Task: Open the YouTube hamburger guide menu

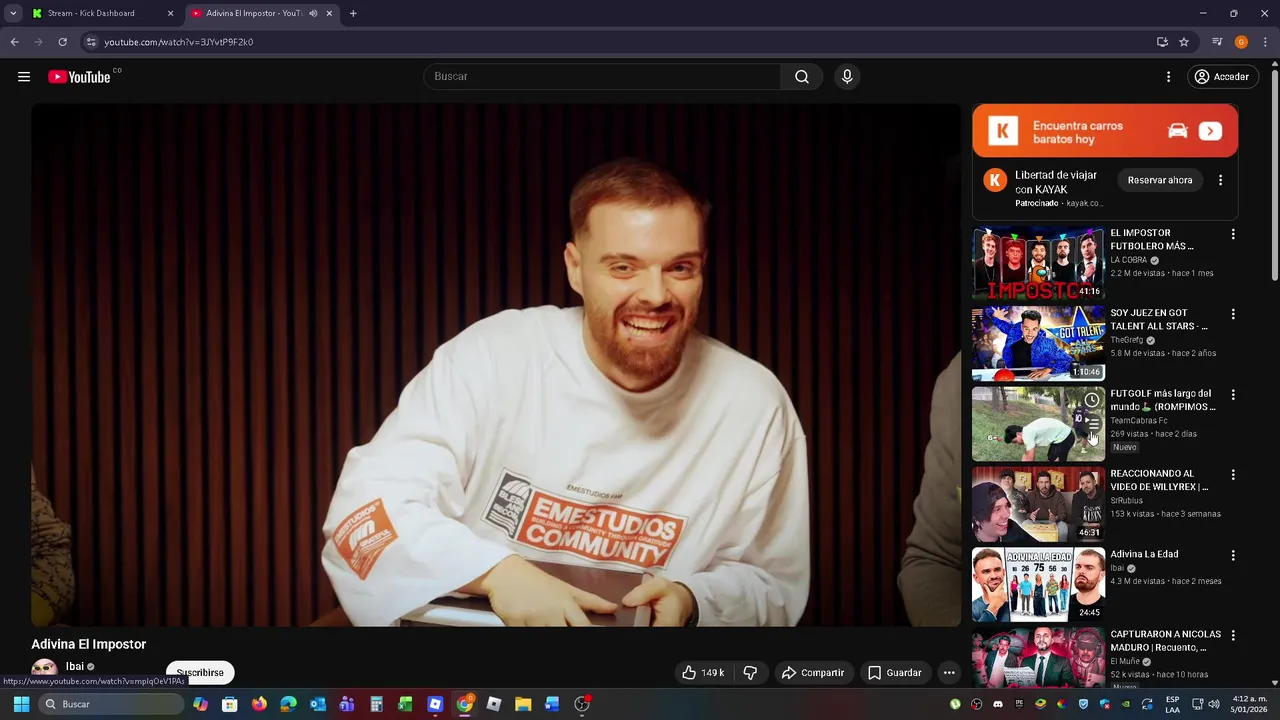Action: [24, 77]
